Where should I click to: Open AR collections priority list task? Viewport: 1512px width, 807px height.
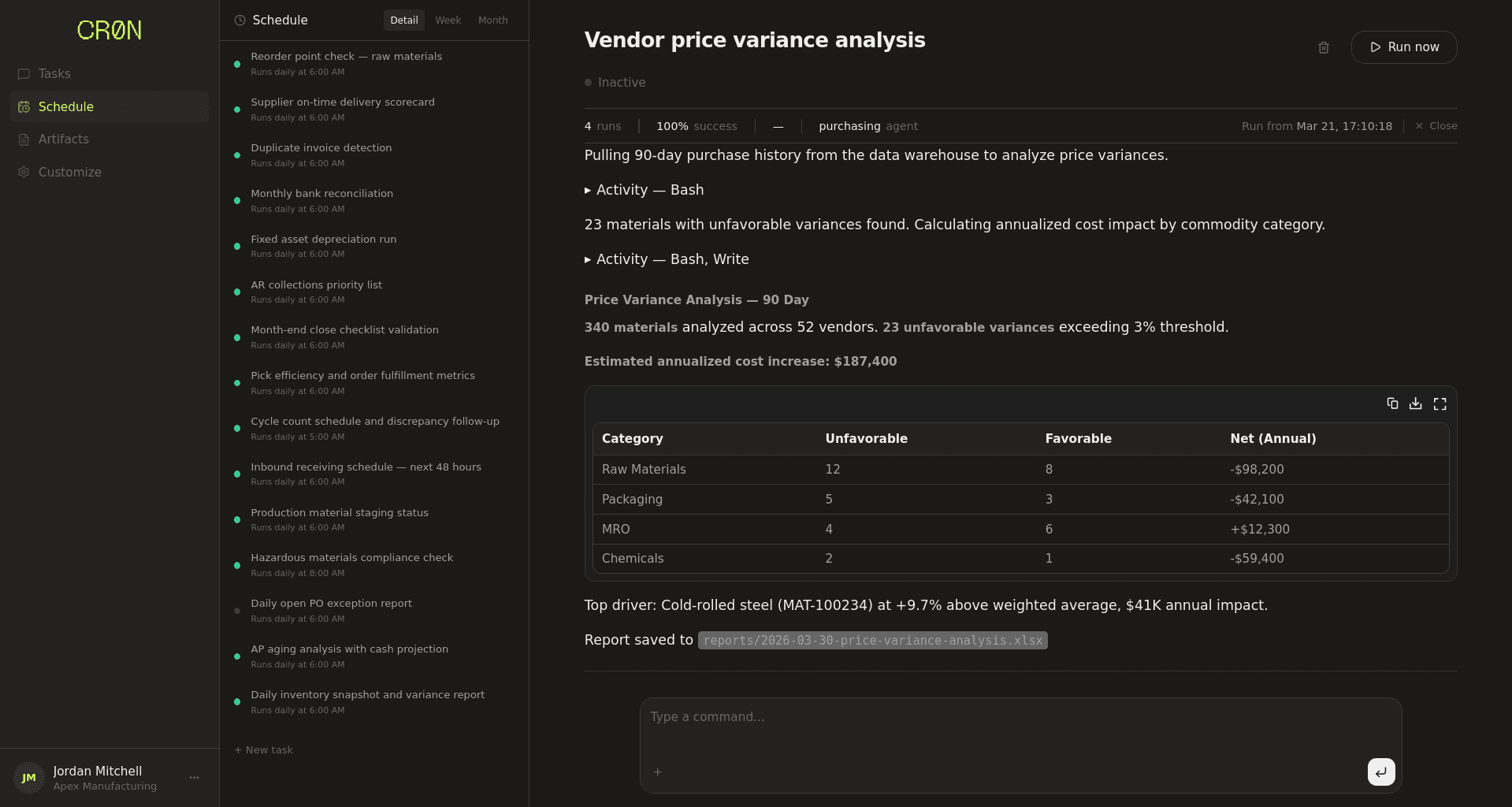[374, 292]
